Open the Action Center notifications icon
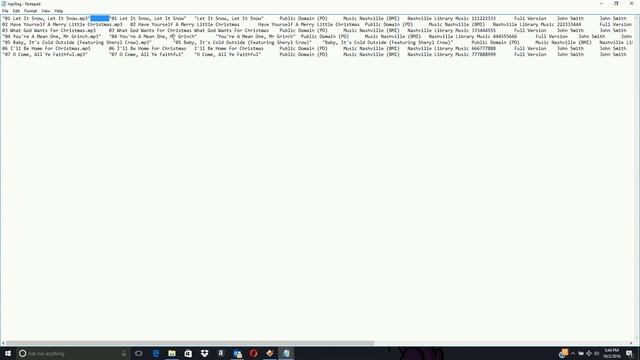Screen dimensions: 640x360 (x=629, y=353)
